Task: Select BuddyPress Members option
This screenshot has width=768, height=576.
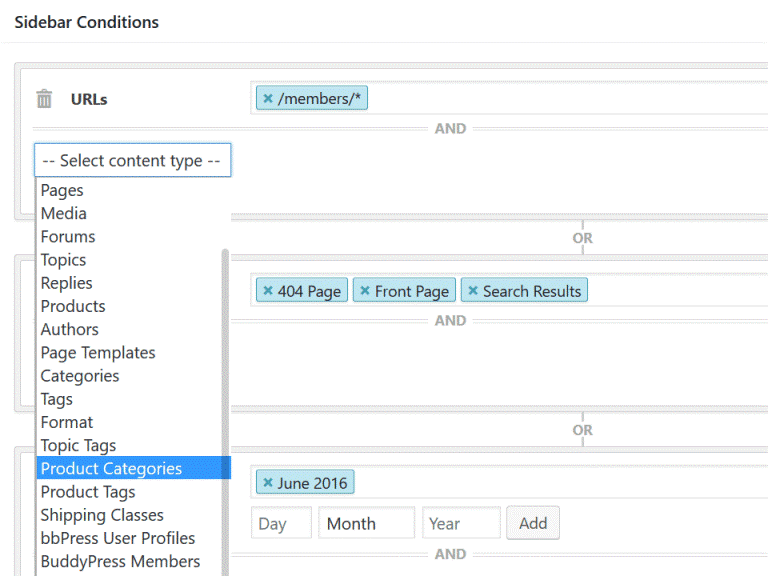Action: coord(129,561)
